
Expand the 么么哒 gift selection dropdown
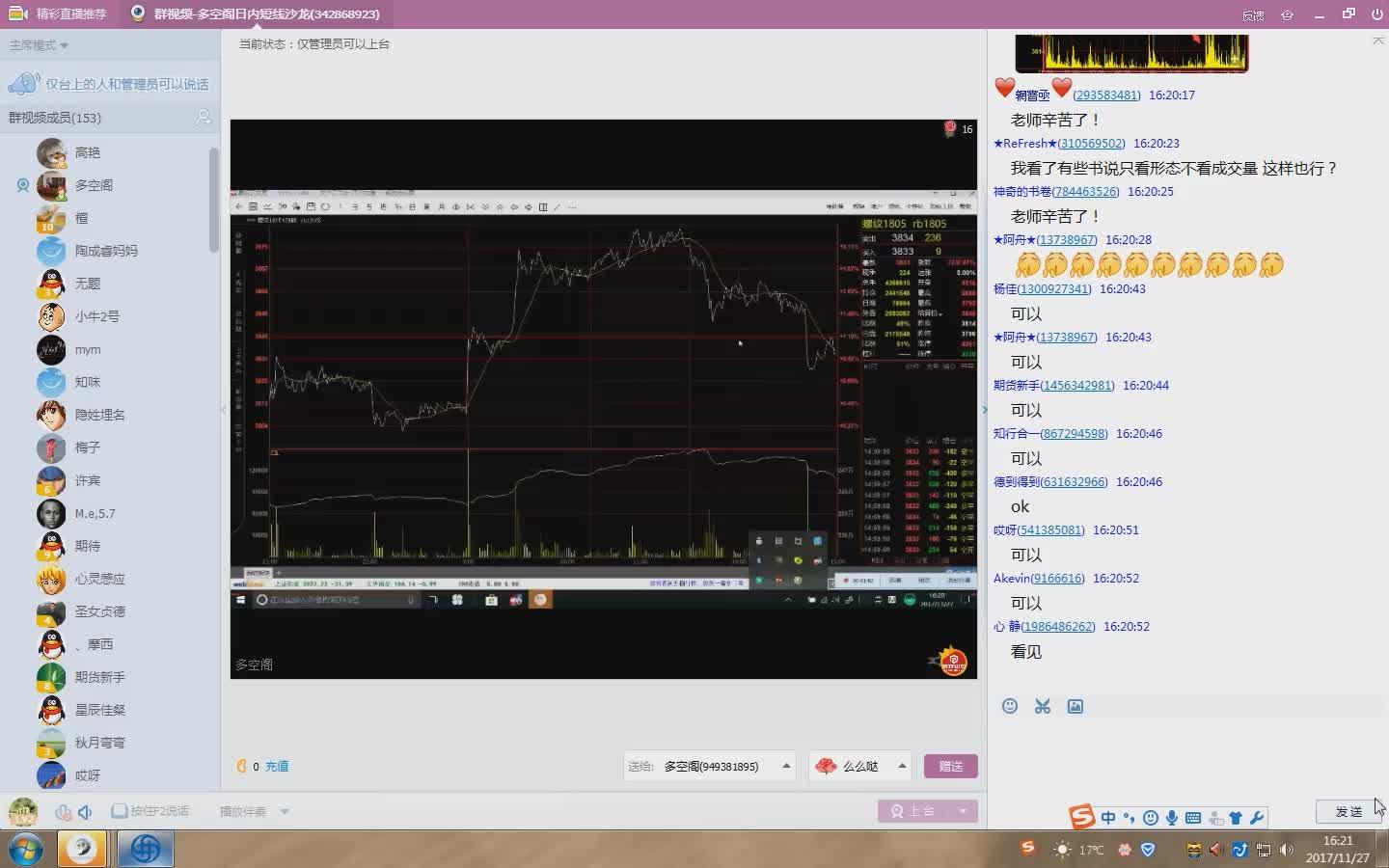[x=902, y=766]
